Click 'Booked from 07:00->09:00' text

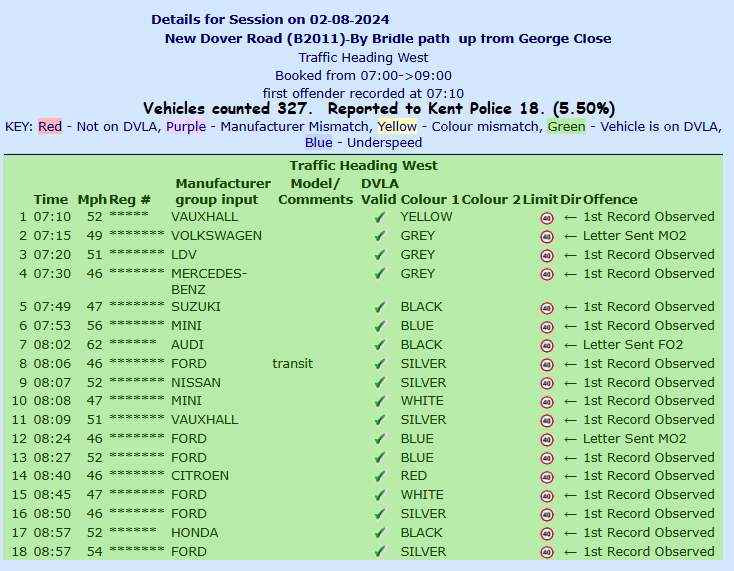(x=363, y=76)
